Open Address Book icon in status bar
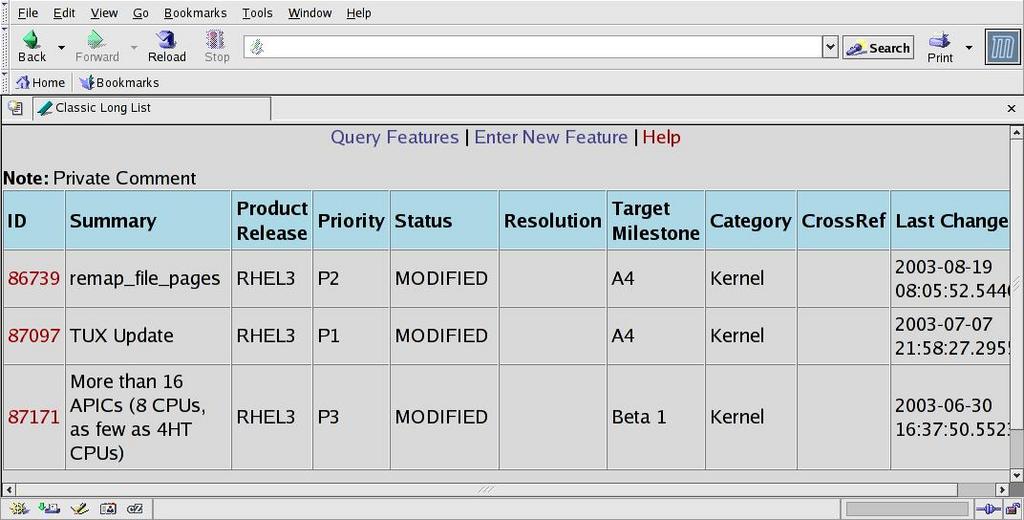Image resolution: width=1024 pixels, height=520 pixels. tap(106, 509)
